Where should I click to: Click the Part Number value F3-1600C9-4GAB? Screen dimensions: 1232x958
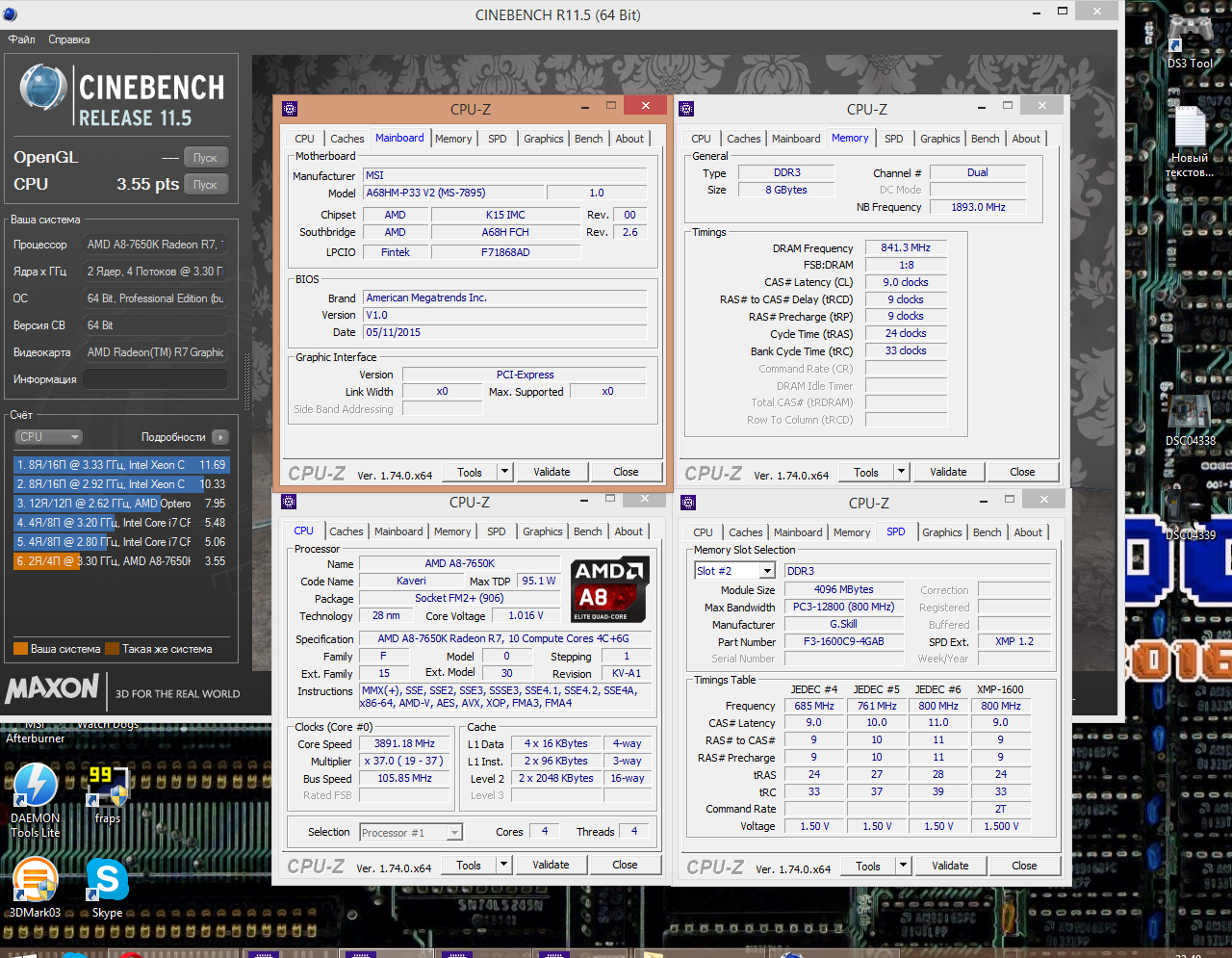[843, 641]
